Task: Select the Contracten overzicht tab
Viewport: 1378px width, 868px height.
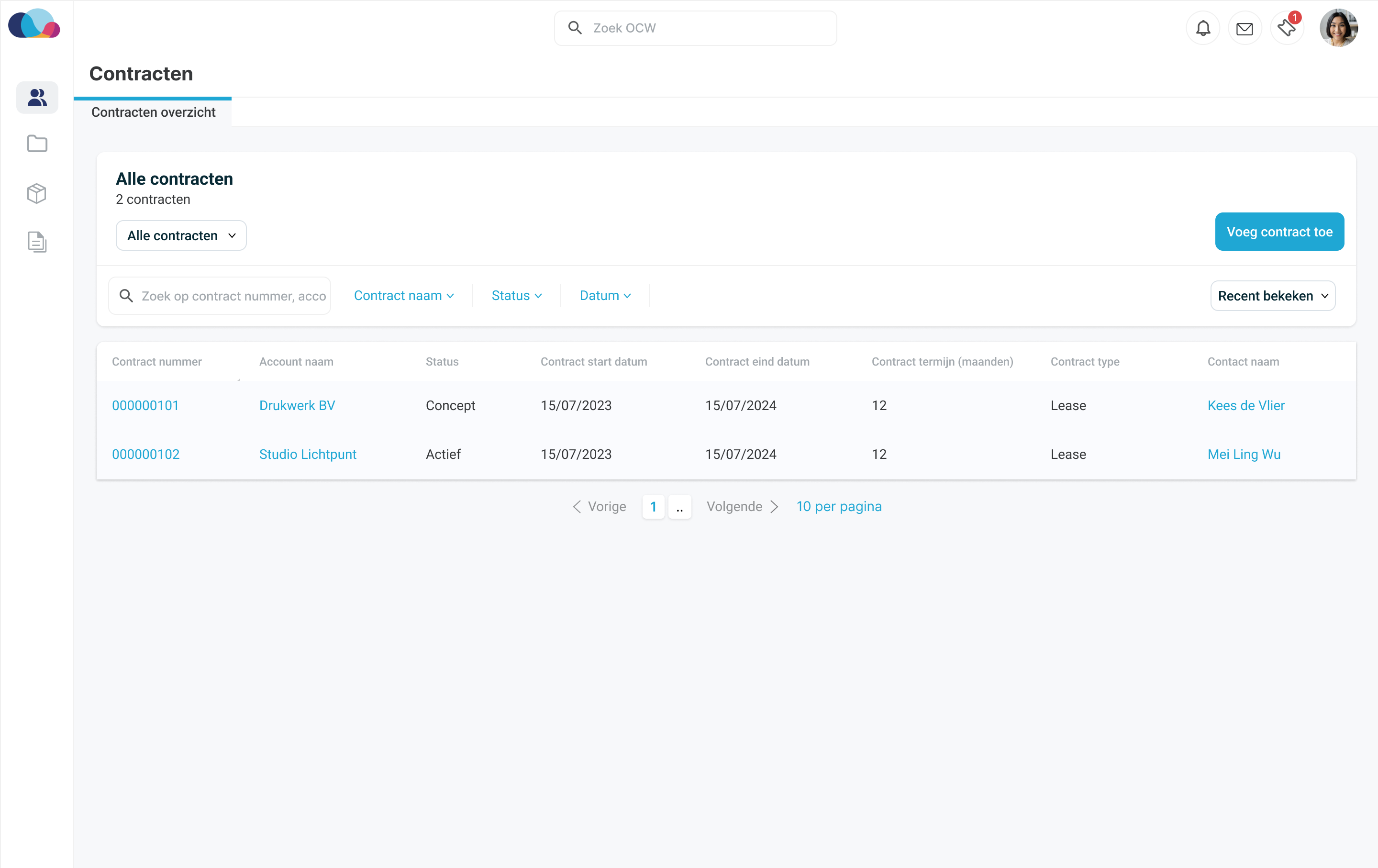Action: click(x=153, y=112)
